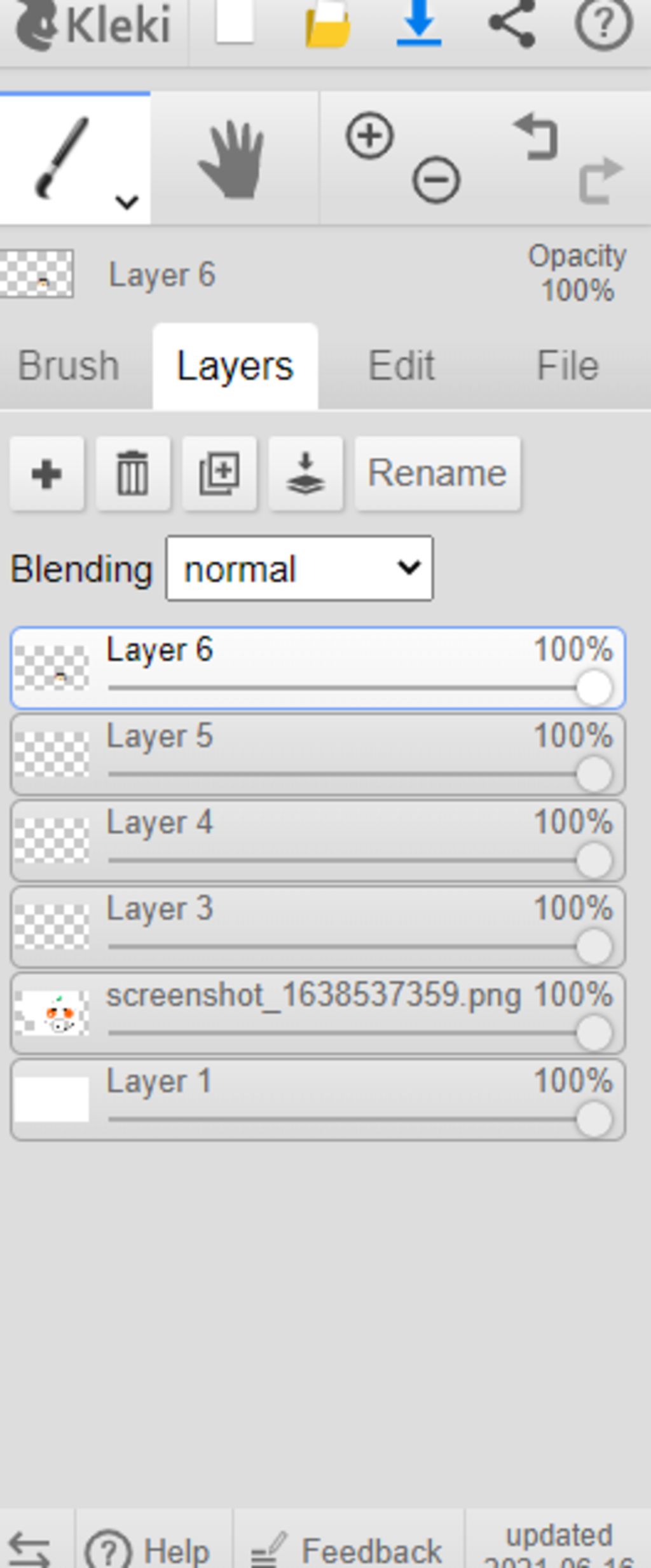The image size is (651, 1568).
Task: Click the Redo arrow icon
Action: [x=601, y=181]
